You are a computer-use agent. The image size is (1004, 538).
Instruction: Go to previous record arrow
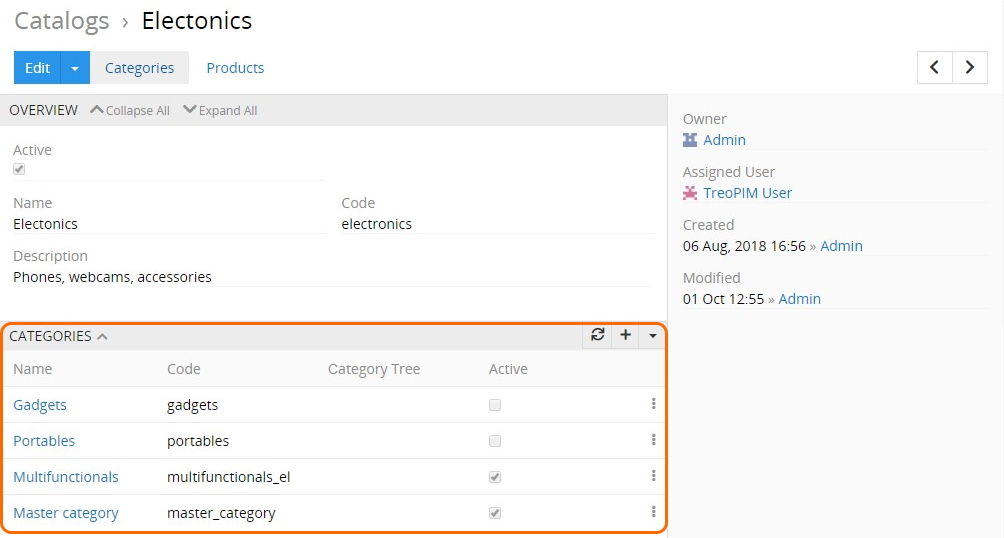point(935,67)
